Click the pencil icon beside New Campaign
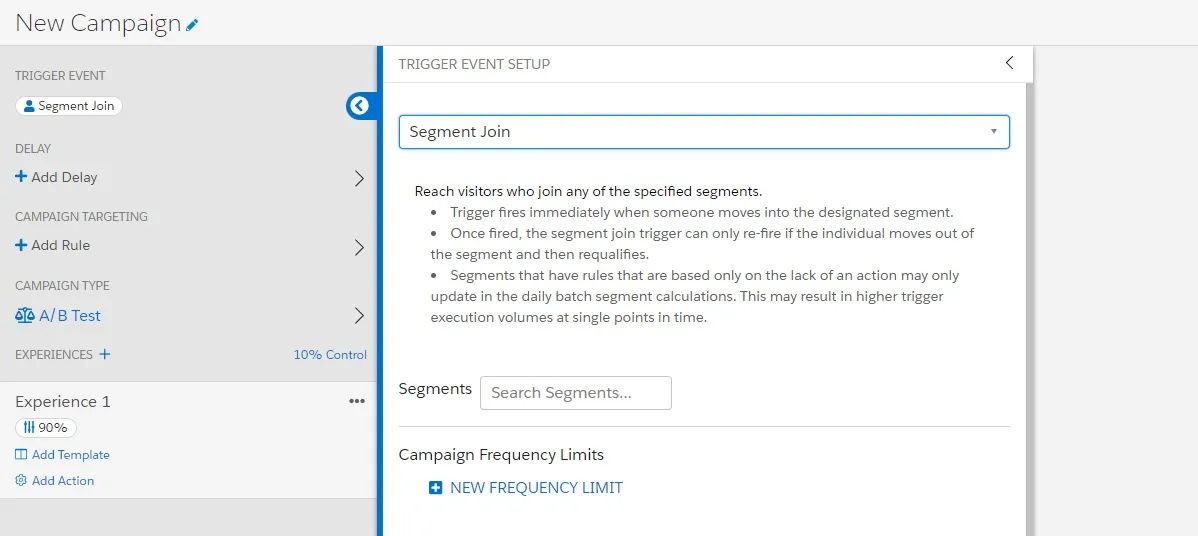The width and height of the screenshot is (1198, 536). [193, 25]
